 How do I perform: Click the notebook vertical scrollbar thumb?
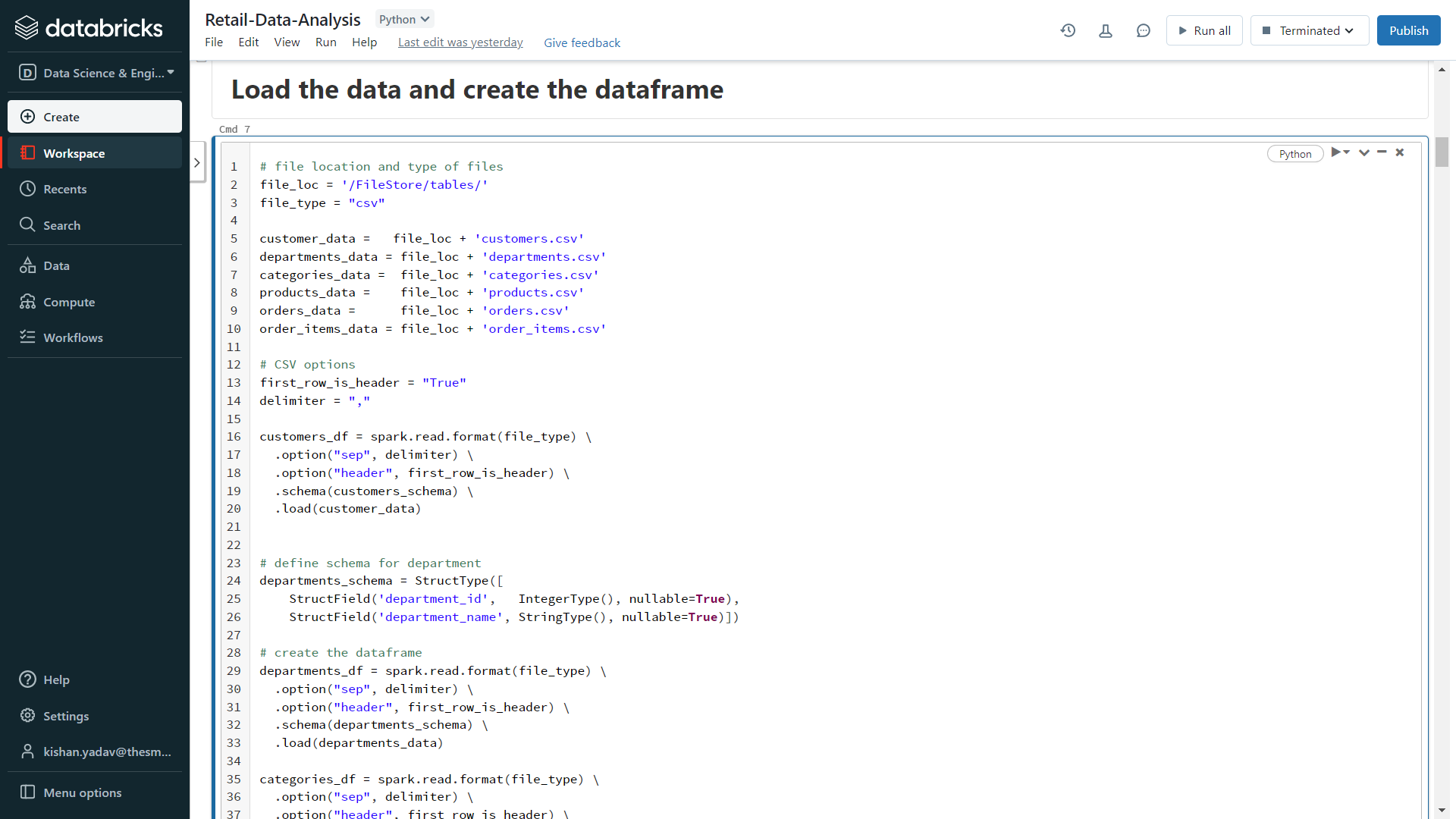1442,152
